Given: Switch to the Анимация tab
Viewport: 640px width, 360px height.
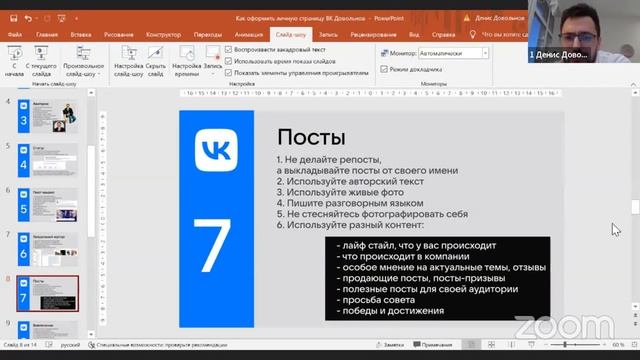Looking at the screenshot, I should tap(249, 35).
